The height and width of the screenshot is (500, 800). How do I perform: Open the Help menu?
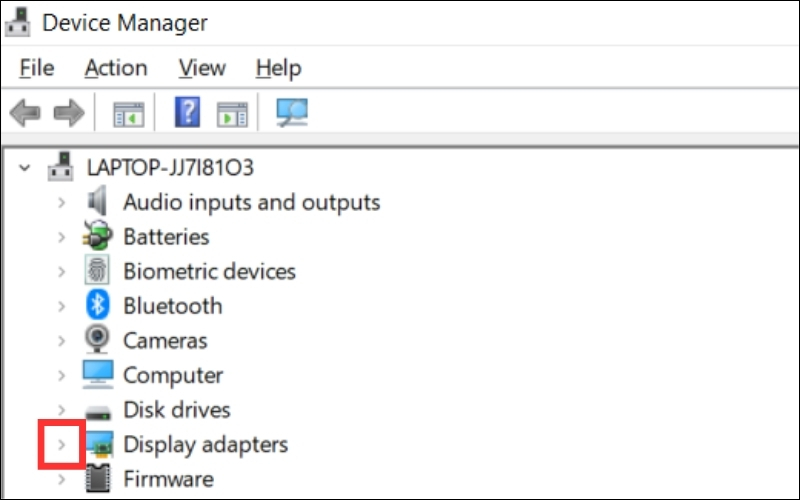pos(279,69)
